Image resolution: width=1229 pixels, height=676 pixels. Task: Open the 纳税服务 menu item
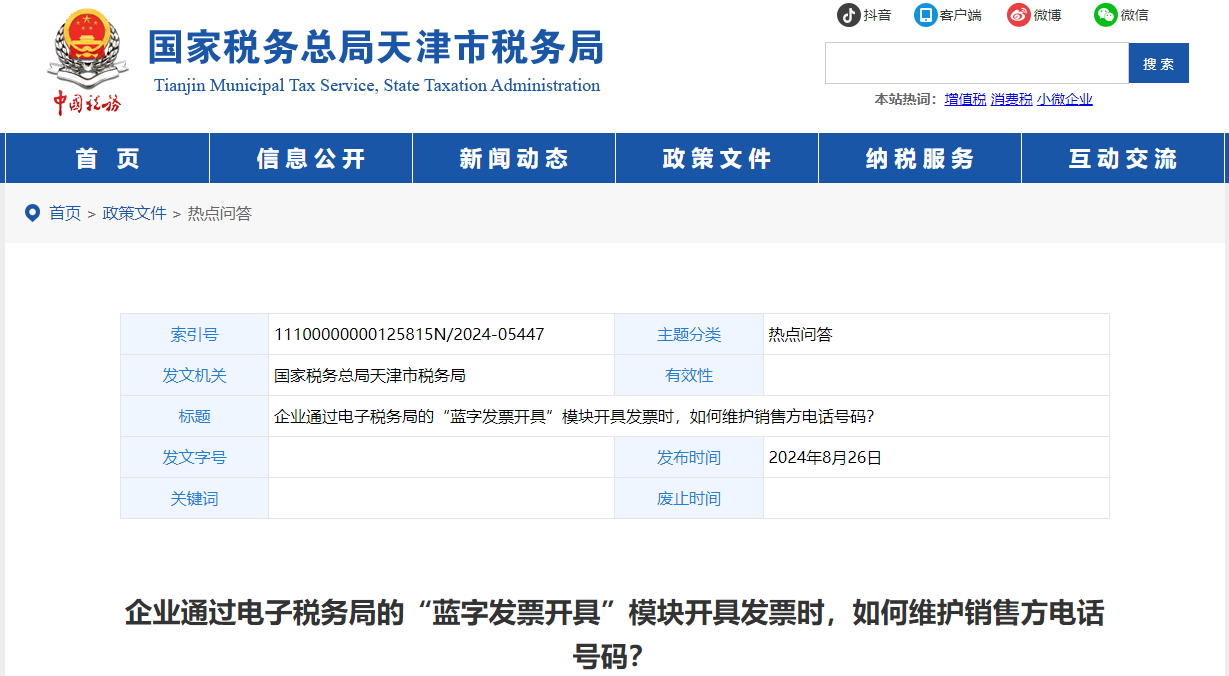click(919, 157)
